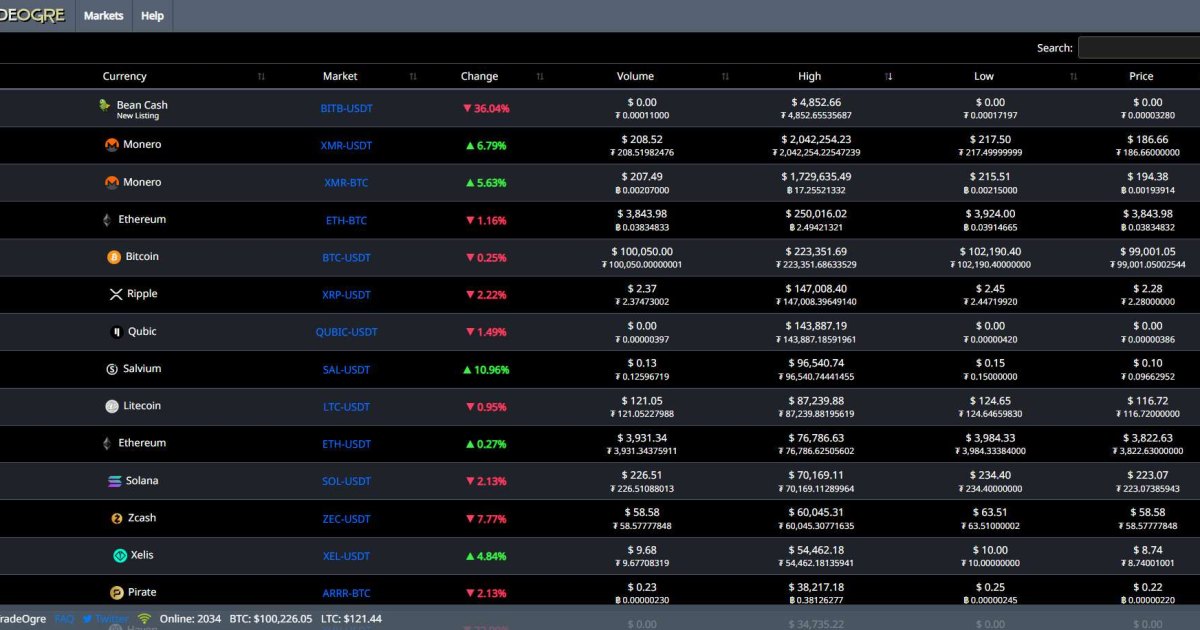1200x630 pixels.
Task: Click the Pirate coin icon
Action: 116,593
